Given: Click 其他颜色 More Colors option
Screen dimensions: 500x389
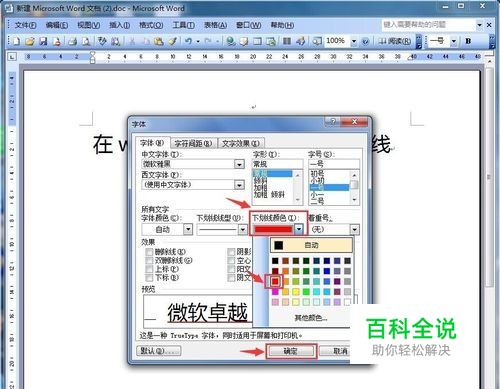Looking at the screenshot, I should (x=311, y=318).
